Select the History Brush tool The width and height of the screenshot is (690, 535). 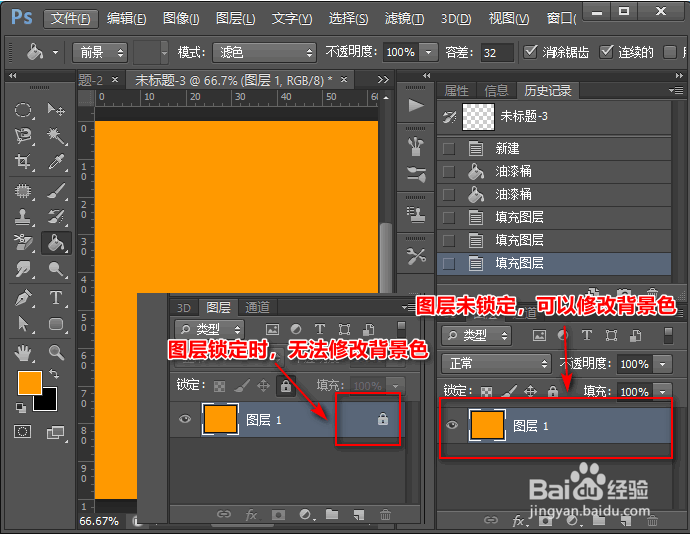point(56,216)
